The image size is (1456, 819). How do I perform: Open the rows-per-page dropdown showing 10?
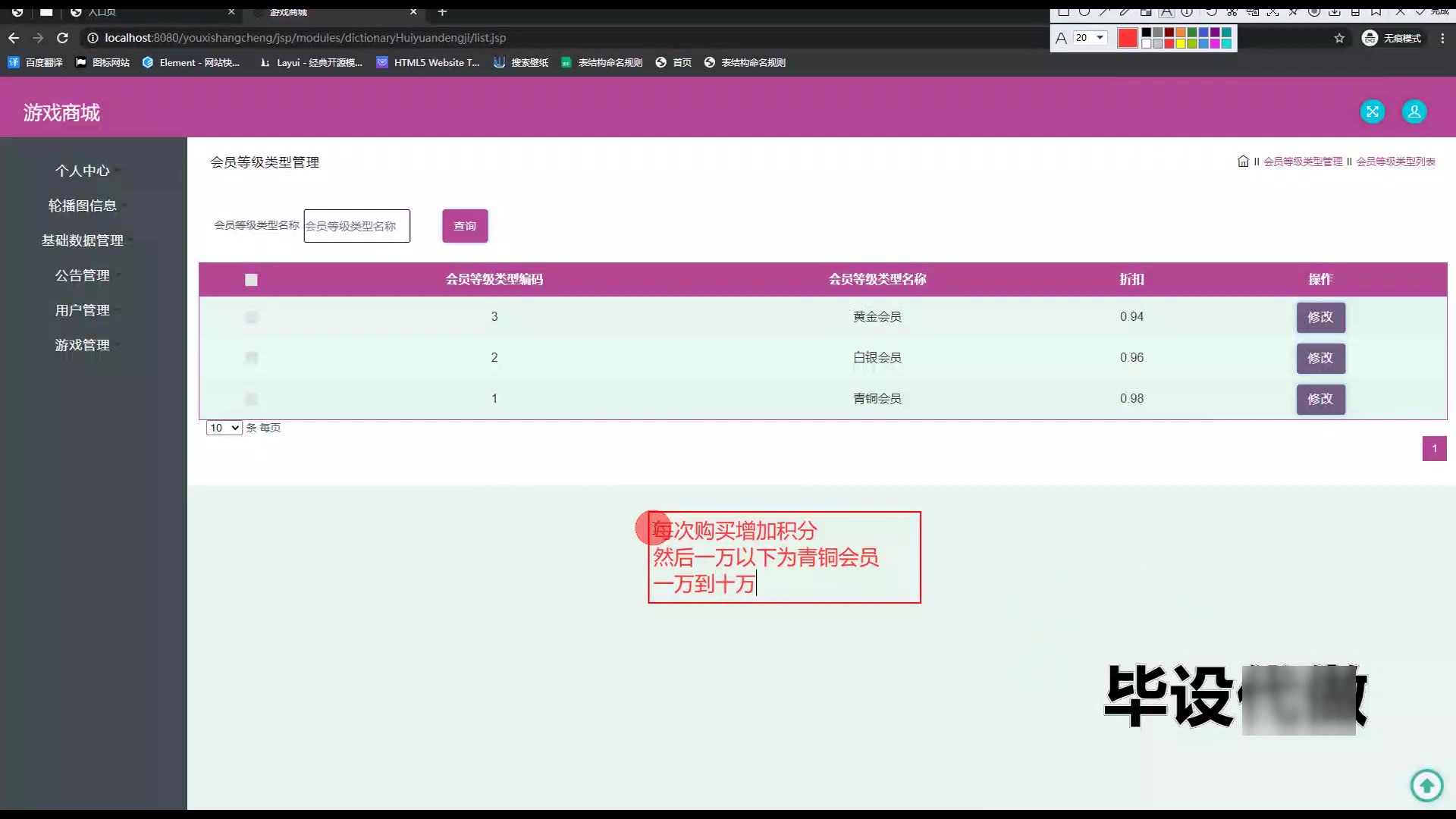[224, 428]
